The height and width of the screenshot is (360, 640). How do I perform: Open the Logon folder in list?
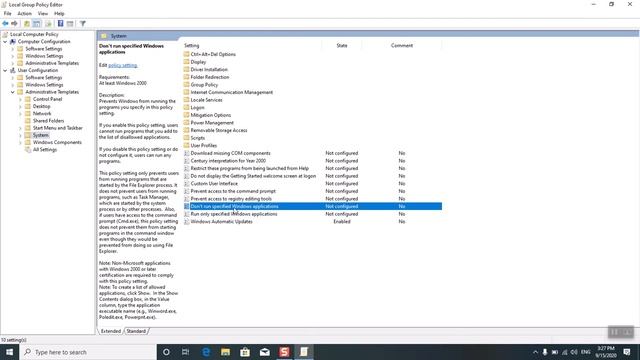tap(198, 108)
